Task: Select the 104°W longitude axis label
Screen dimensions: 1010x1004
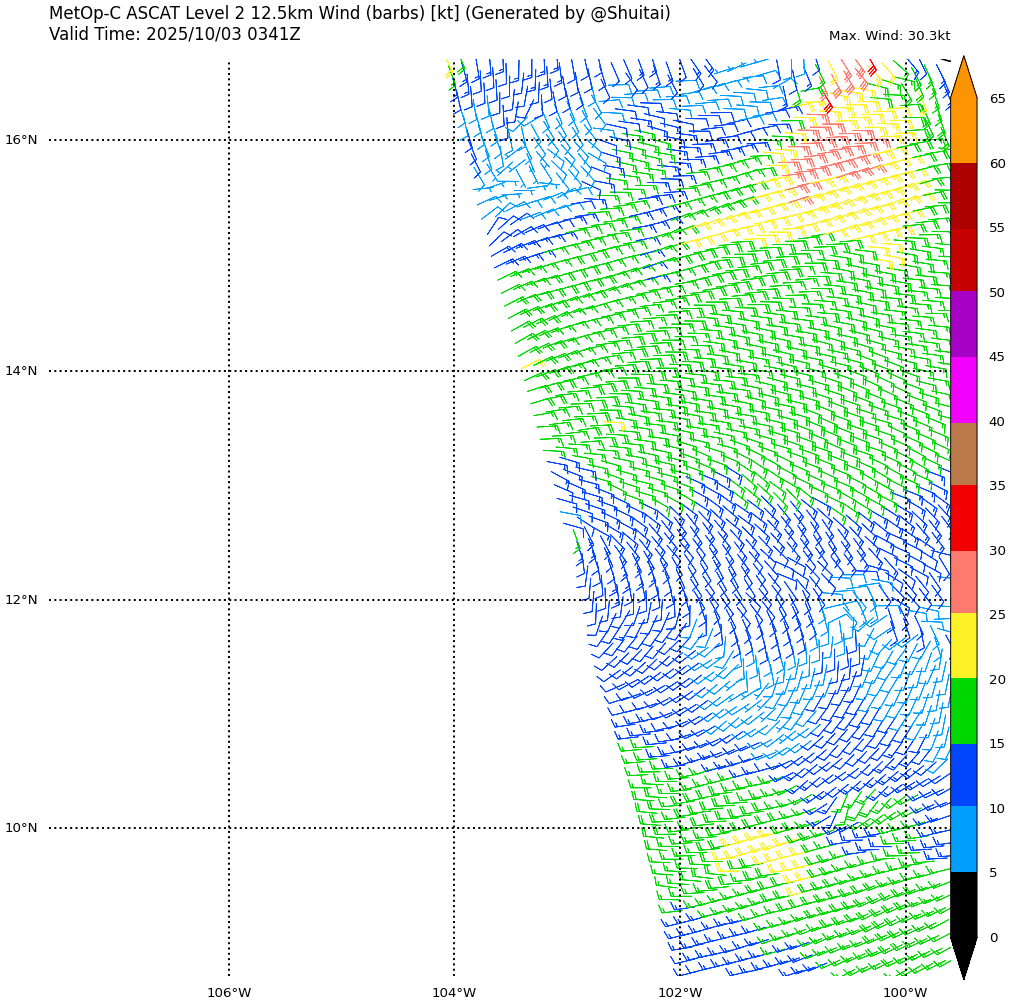Action: tap(454, 993)
